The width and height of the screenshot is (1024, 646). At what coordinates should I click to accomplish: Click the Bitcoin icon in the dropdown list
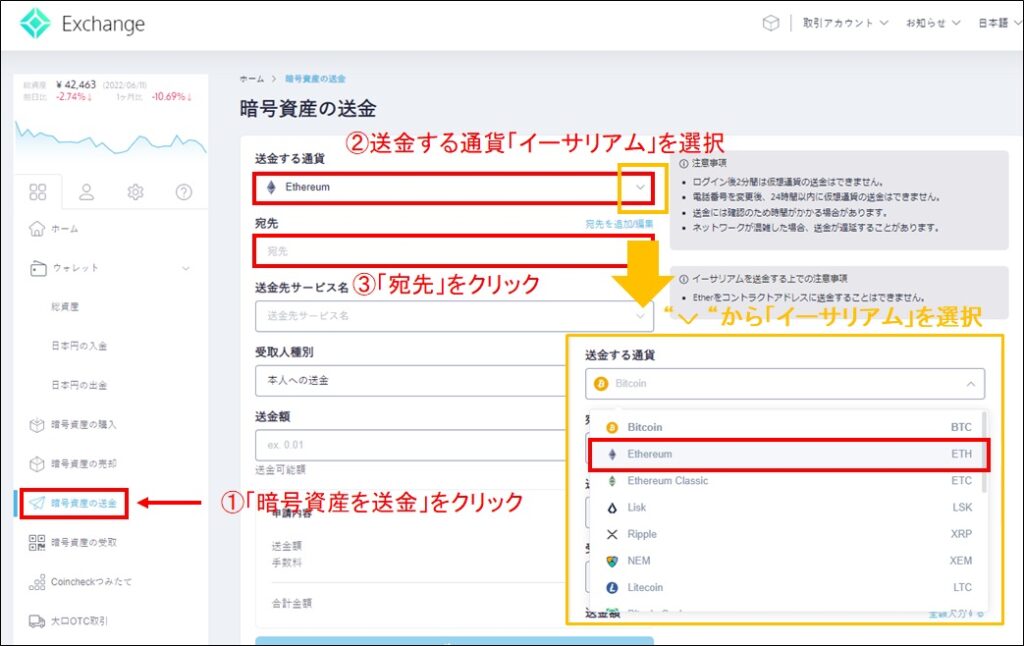pyautogui.click(x=612, y=427)
